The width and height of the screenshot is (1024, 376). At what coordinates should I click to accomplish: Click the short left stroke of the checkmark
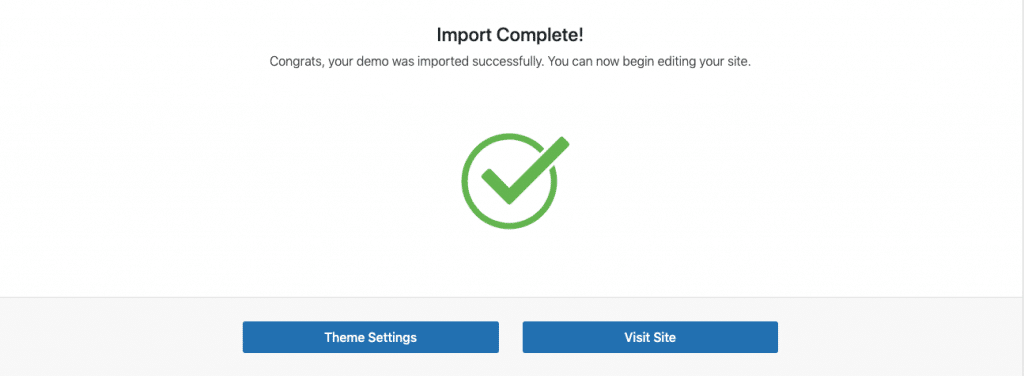coord(494,183)
